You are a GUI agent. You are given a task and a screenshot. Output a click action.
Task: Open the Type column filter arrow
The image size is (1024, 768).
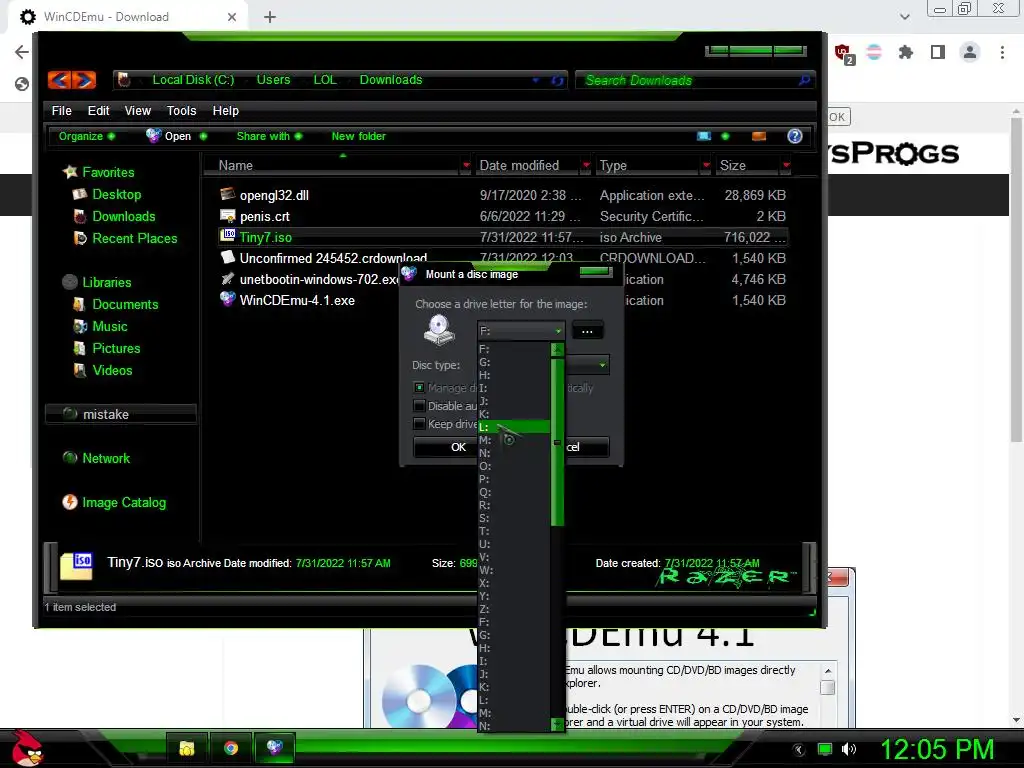coord(705,165)
